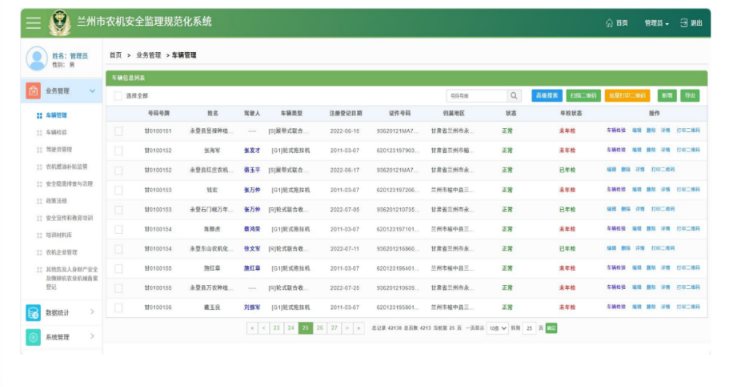The height and width of the screenshot is (387, 730).
Task: Check the row for plate 甘0100151
Action: click(x=119, y=131)
